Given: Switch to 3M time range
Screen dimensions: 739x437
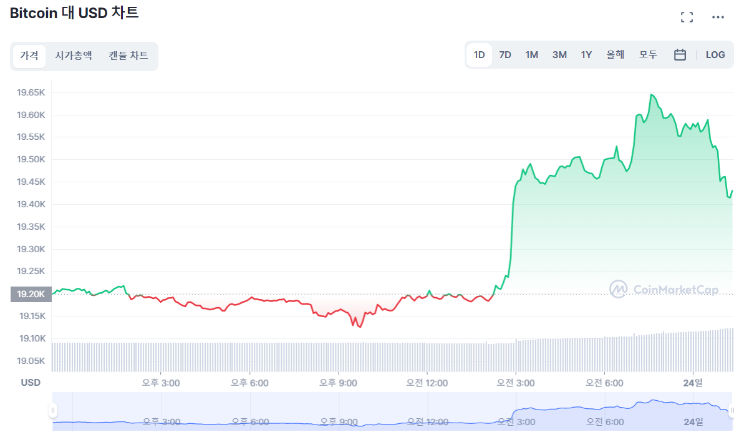Looking at the screenshot, I should (x=559, y=55).
